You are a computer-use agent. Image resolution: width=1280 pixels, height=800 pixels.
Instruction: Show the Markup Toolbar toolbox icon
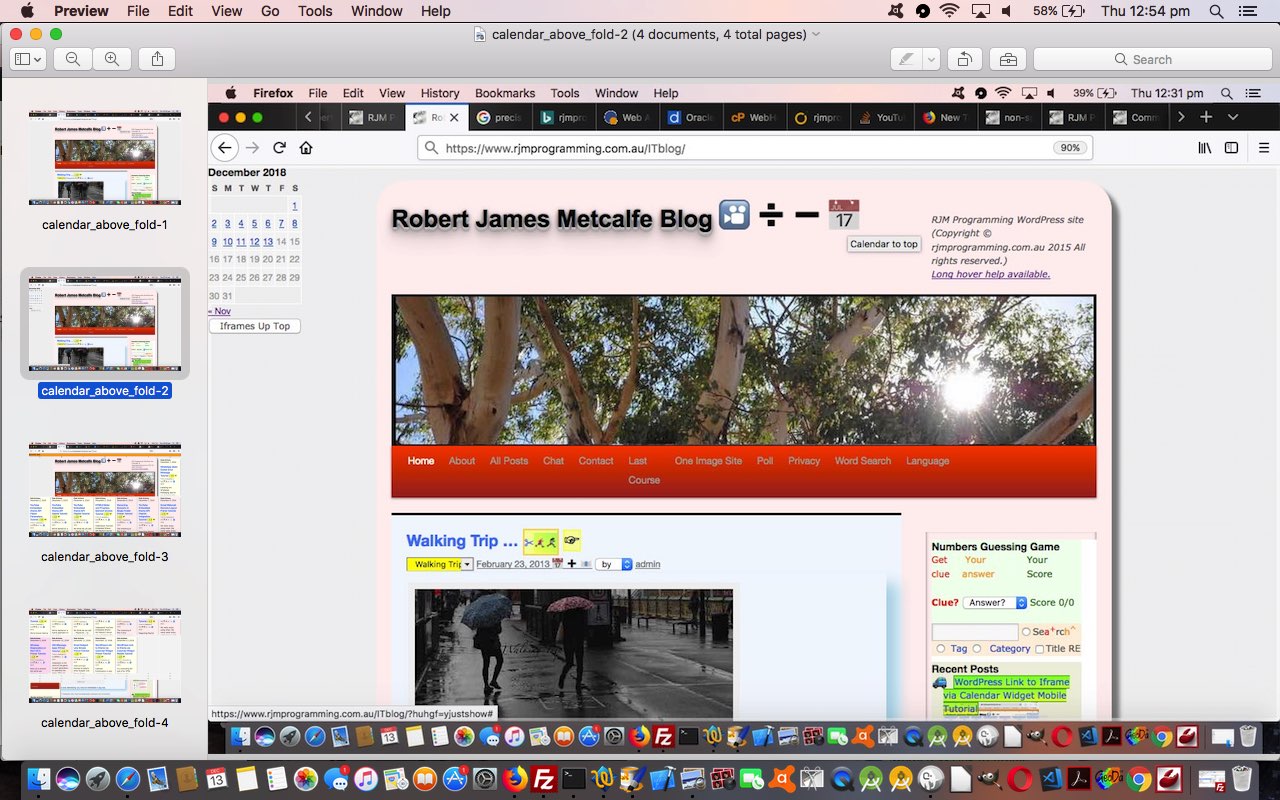[1007, 59]
